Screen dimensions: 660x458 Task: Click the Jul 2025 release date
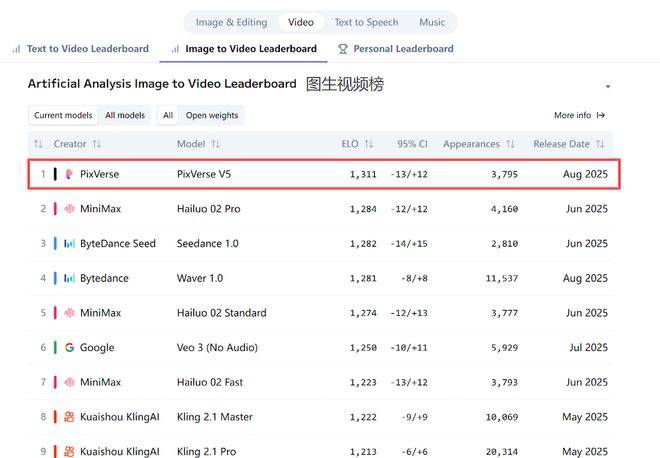(x=588, y=347)
